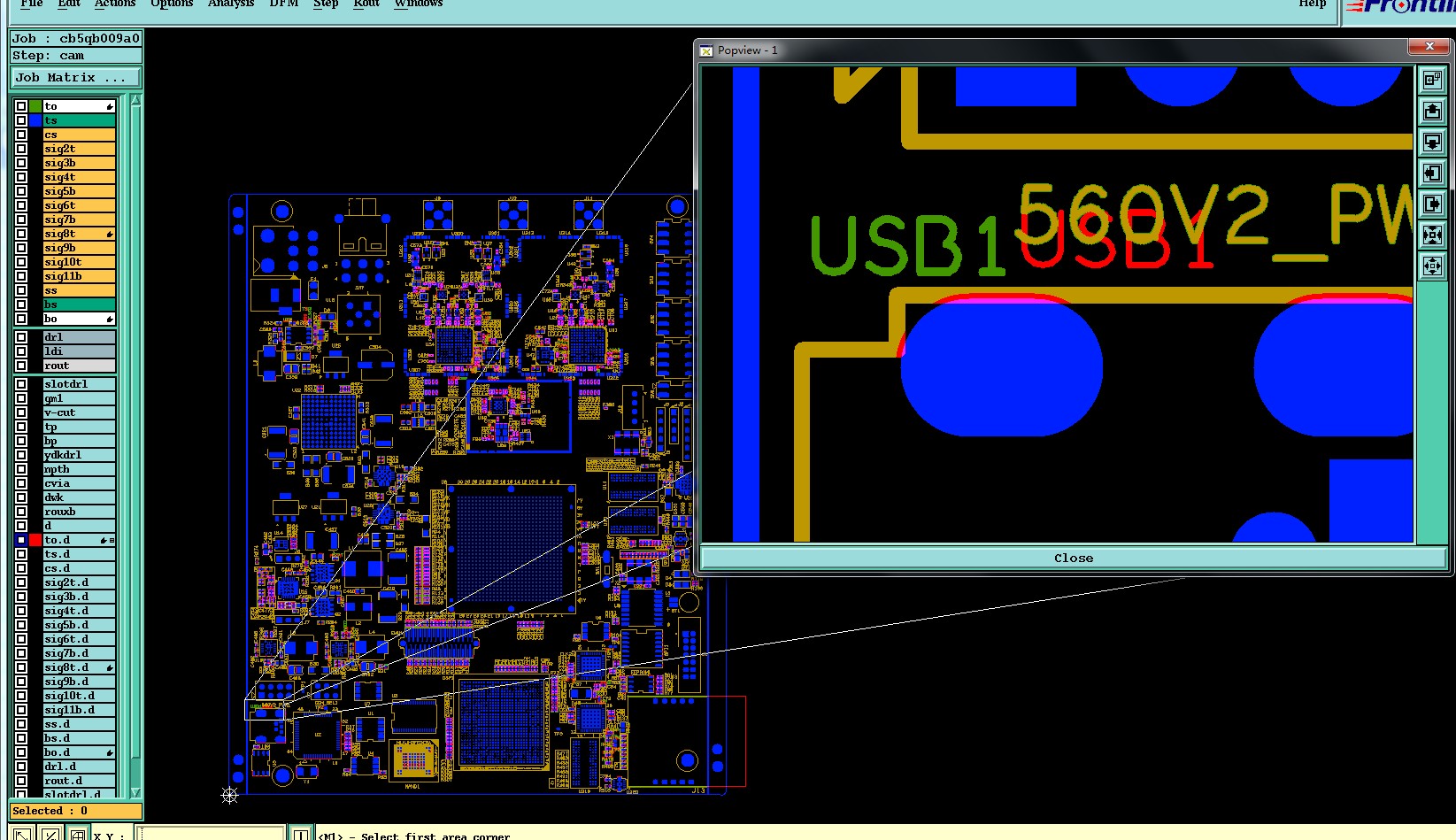Select the ydkdrl layer row
This screenshot has height=840, width=1456.
click(x=80, y=455)
